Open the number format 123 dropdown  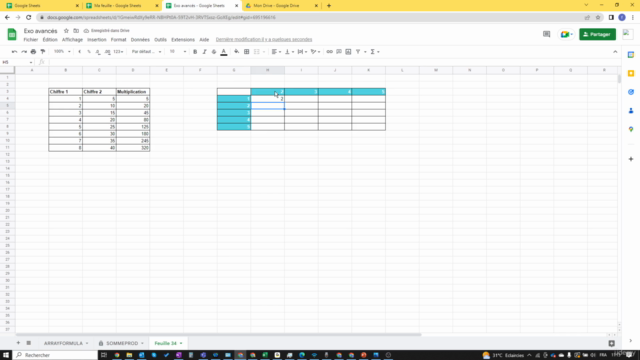click(x=118, y=52)
